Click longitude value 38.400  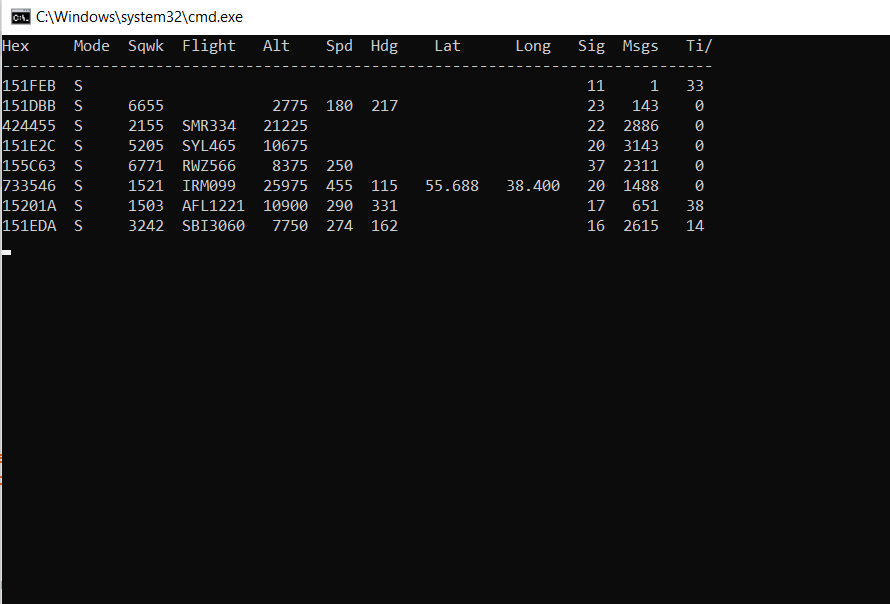(x=533, y=186)
